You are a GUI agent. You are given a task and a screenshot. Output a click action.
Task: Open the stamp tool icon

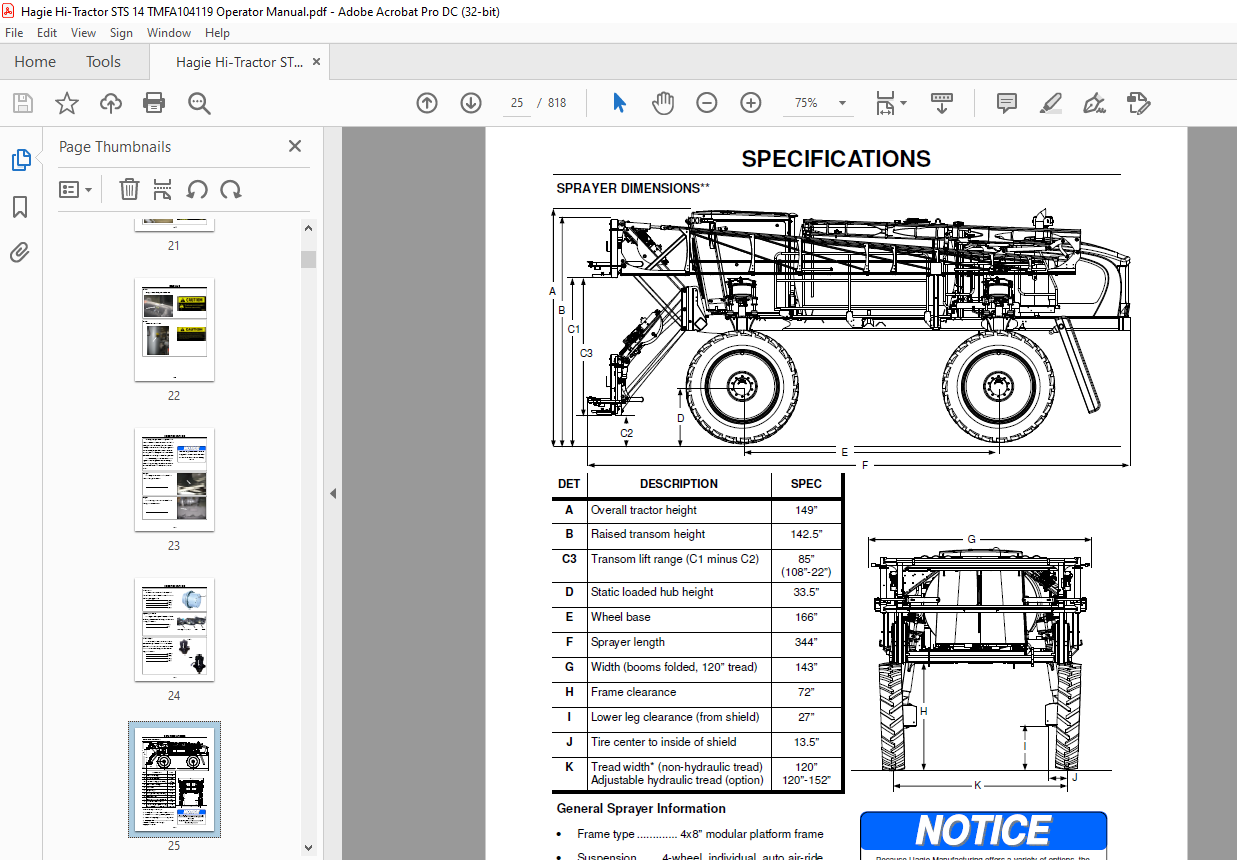[x=1138, y=103]
